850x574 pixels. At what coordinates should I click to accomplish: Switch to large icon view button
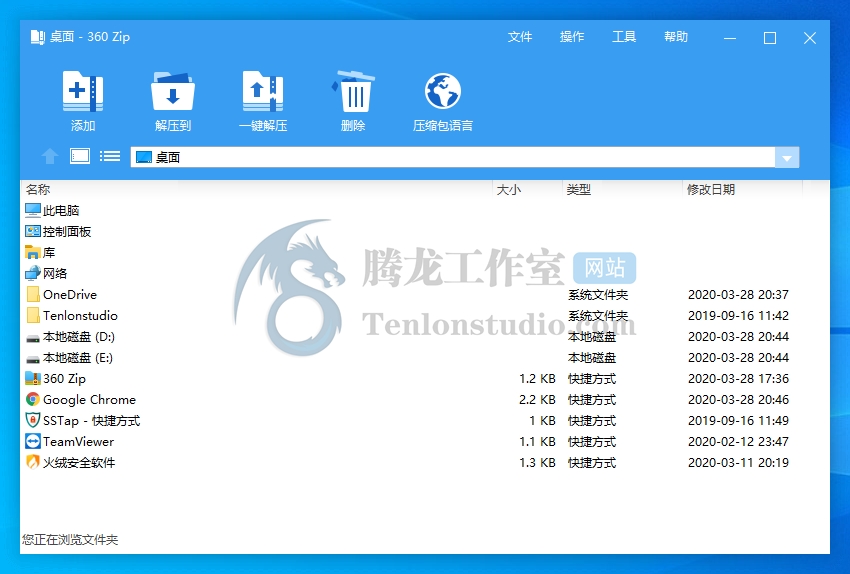tap(80, 156)
